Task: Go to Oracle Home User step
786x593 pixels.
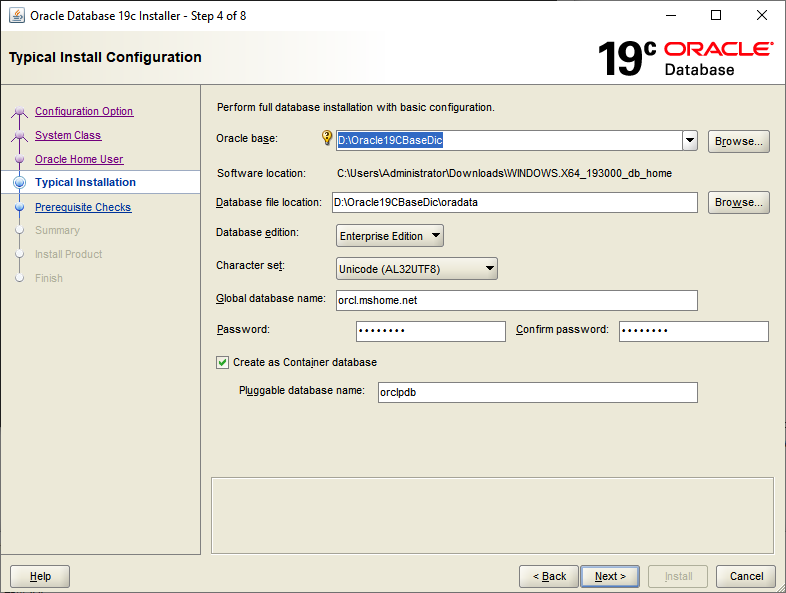Action: [79, 159]
